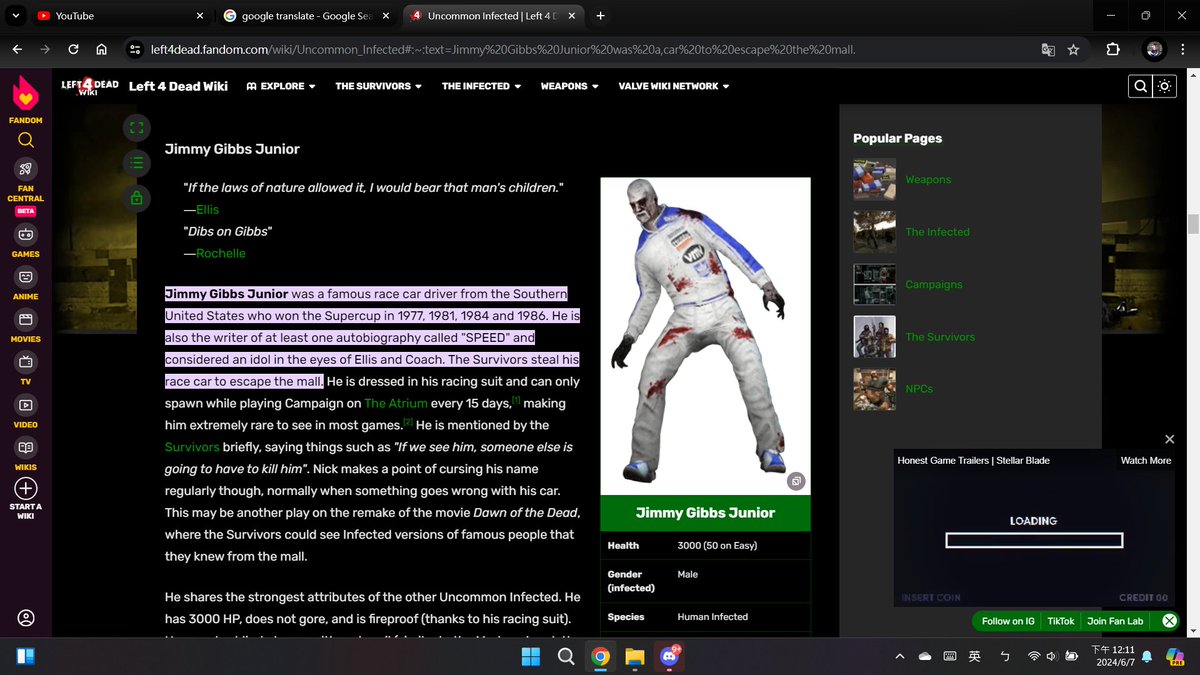Image resolution: width=1200 pixels, height=675 pixels.
Task: Click the Fandom flame logo
Action: [x=26, y=95]
